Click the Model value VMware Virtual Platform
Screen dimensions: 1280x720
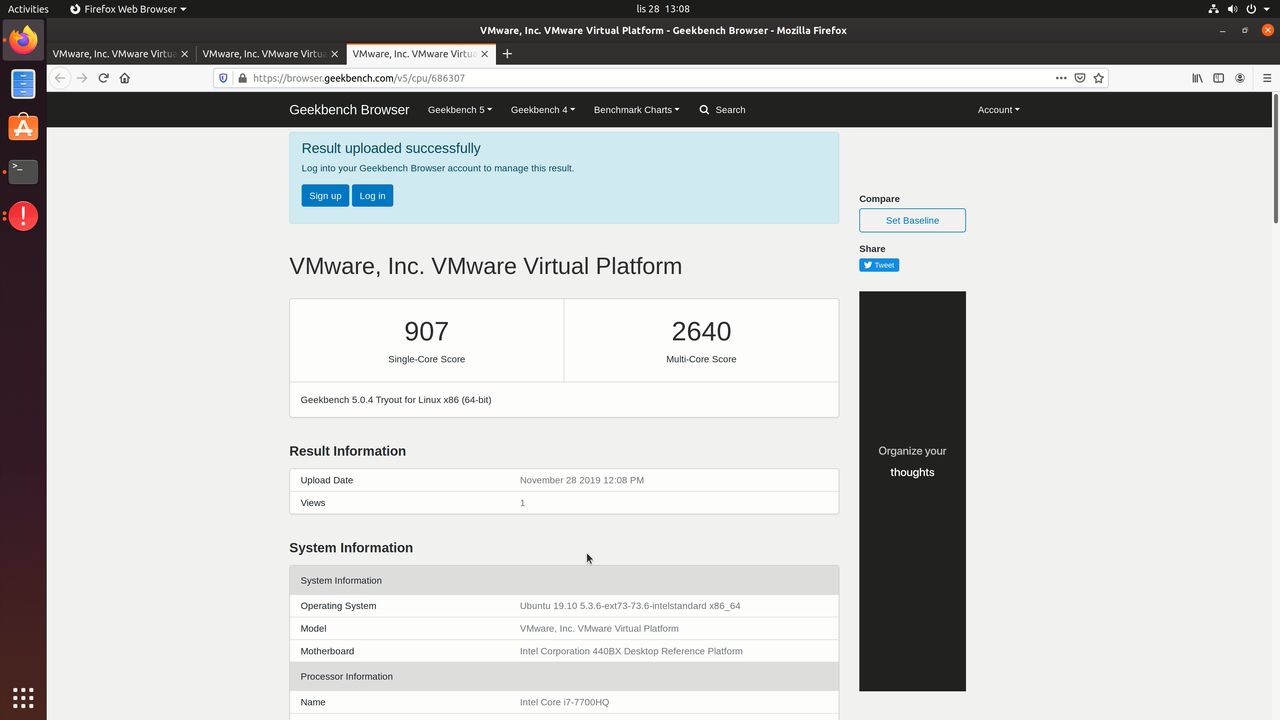click(x=599, y=629)
